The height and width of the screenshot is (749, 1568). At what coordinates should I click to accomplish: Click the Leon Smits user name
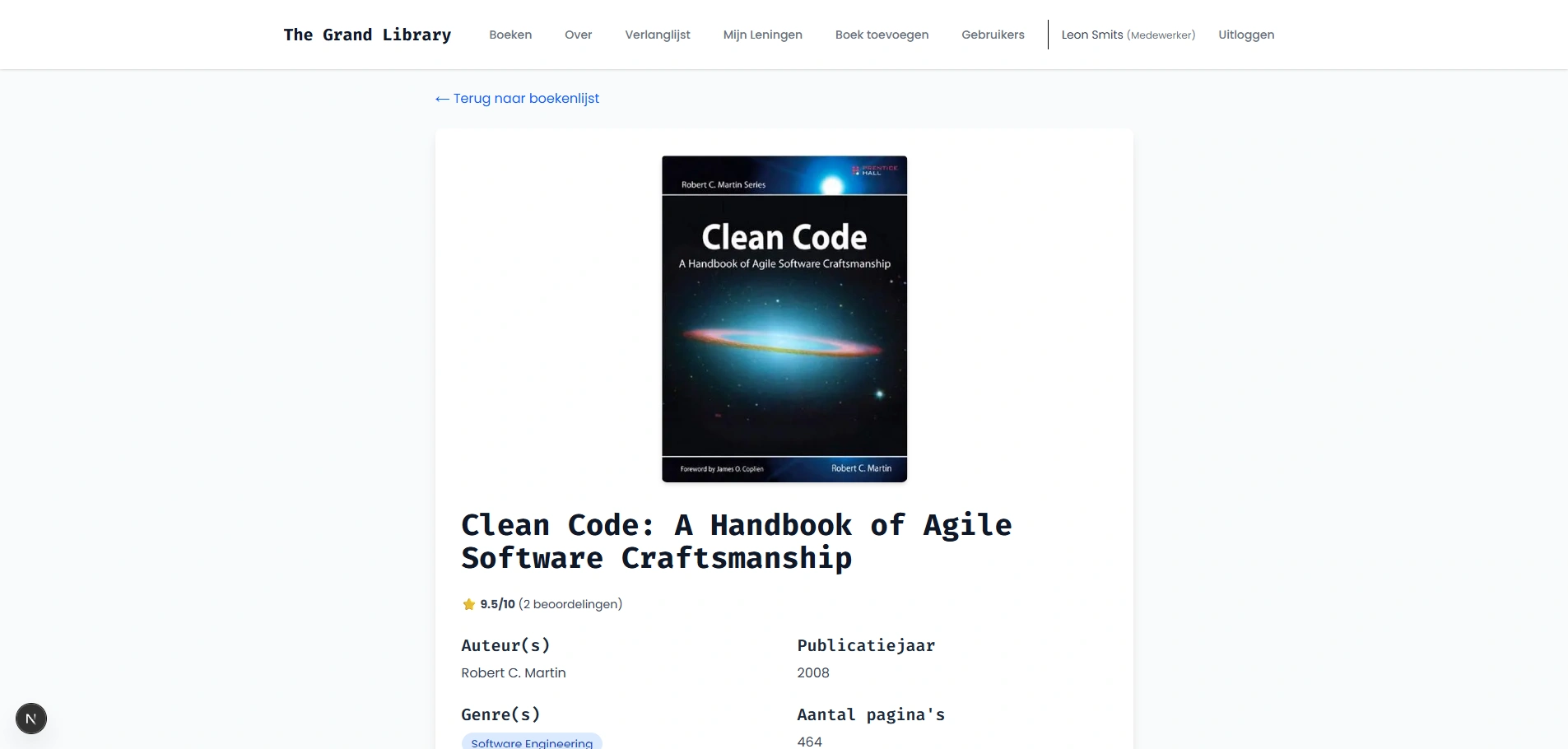pos(1092,35)
